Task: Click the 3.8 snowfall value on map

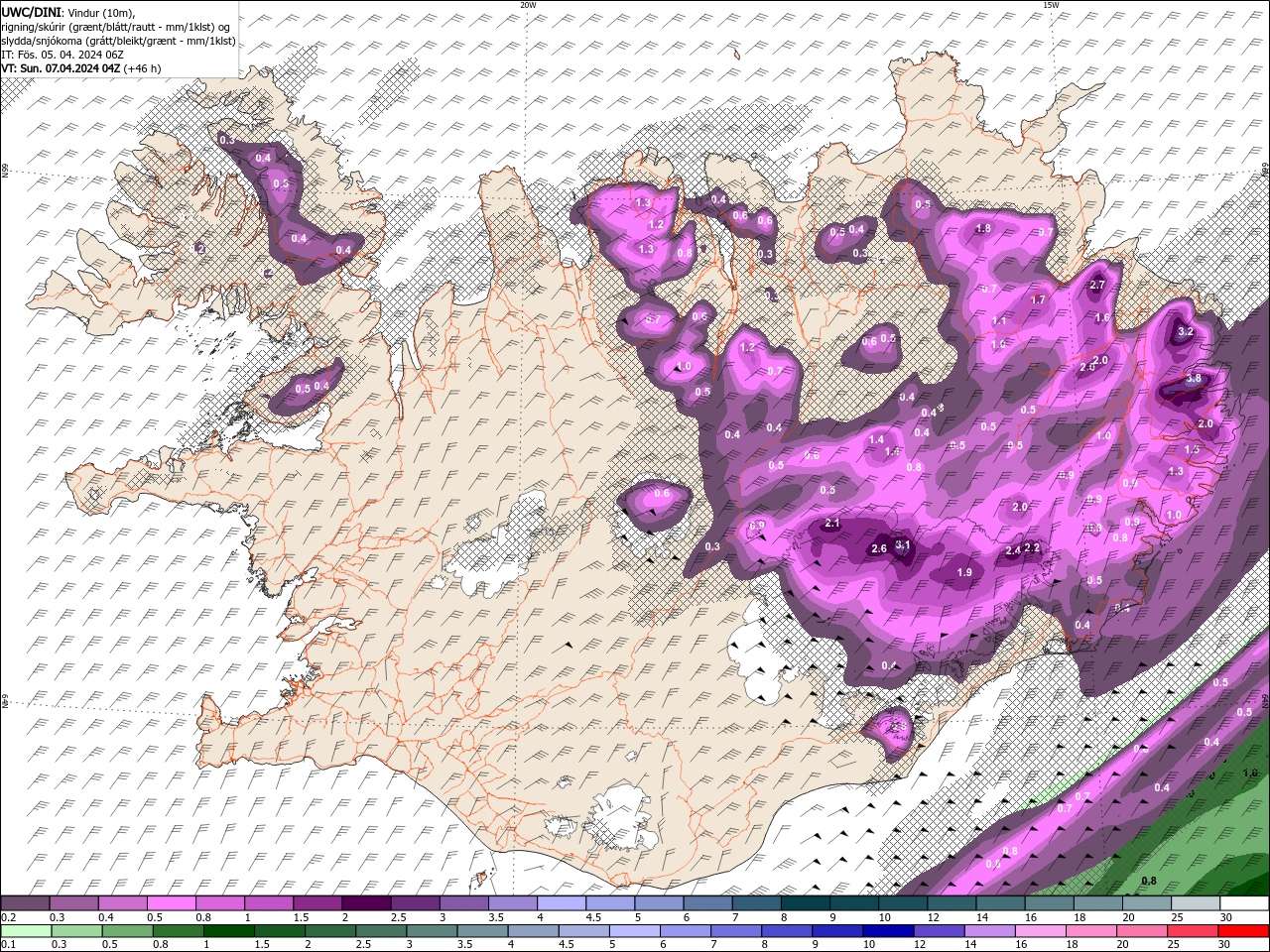Action: [1194, 378]
